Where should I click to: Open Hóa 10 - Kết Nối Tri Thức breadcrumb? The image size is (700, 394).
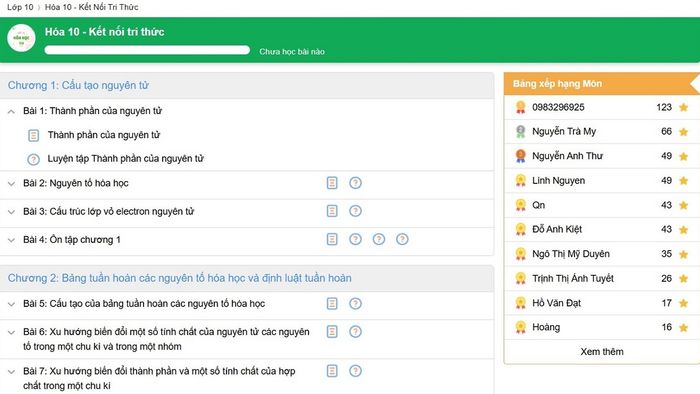coord(92,7)
